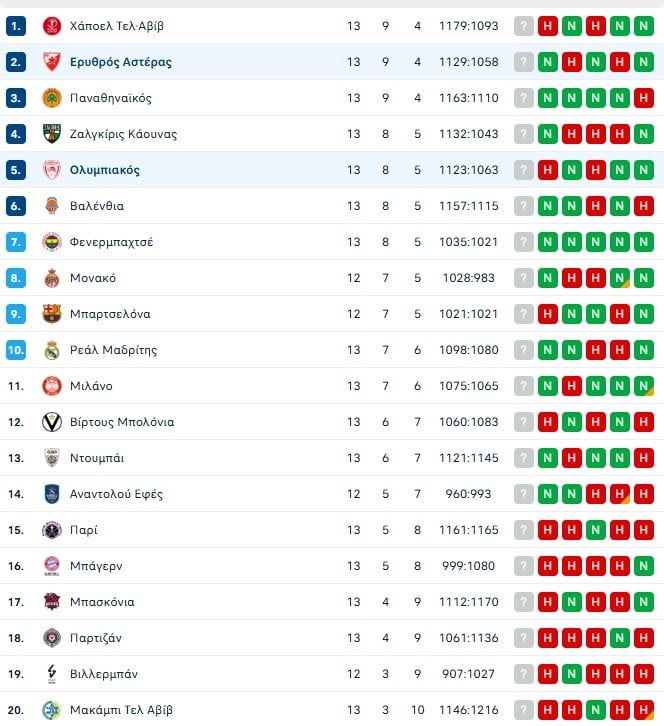Go to the Μιλάνο team link
This screenshot has height=726, width=664.
coord(91,386)
